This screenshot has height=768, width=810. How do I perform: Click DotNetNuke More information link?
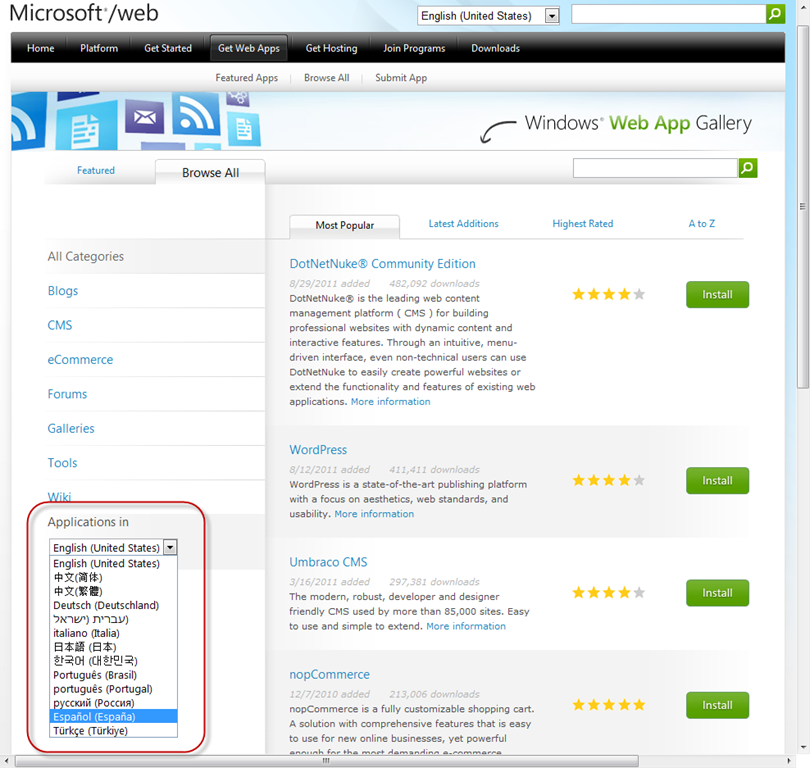391,402
